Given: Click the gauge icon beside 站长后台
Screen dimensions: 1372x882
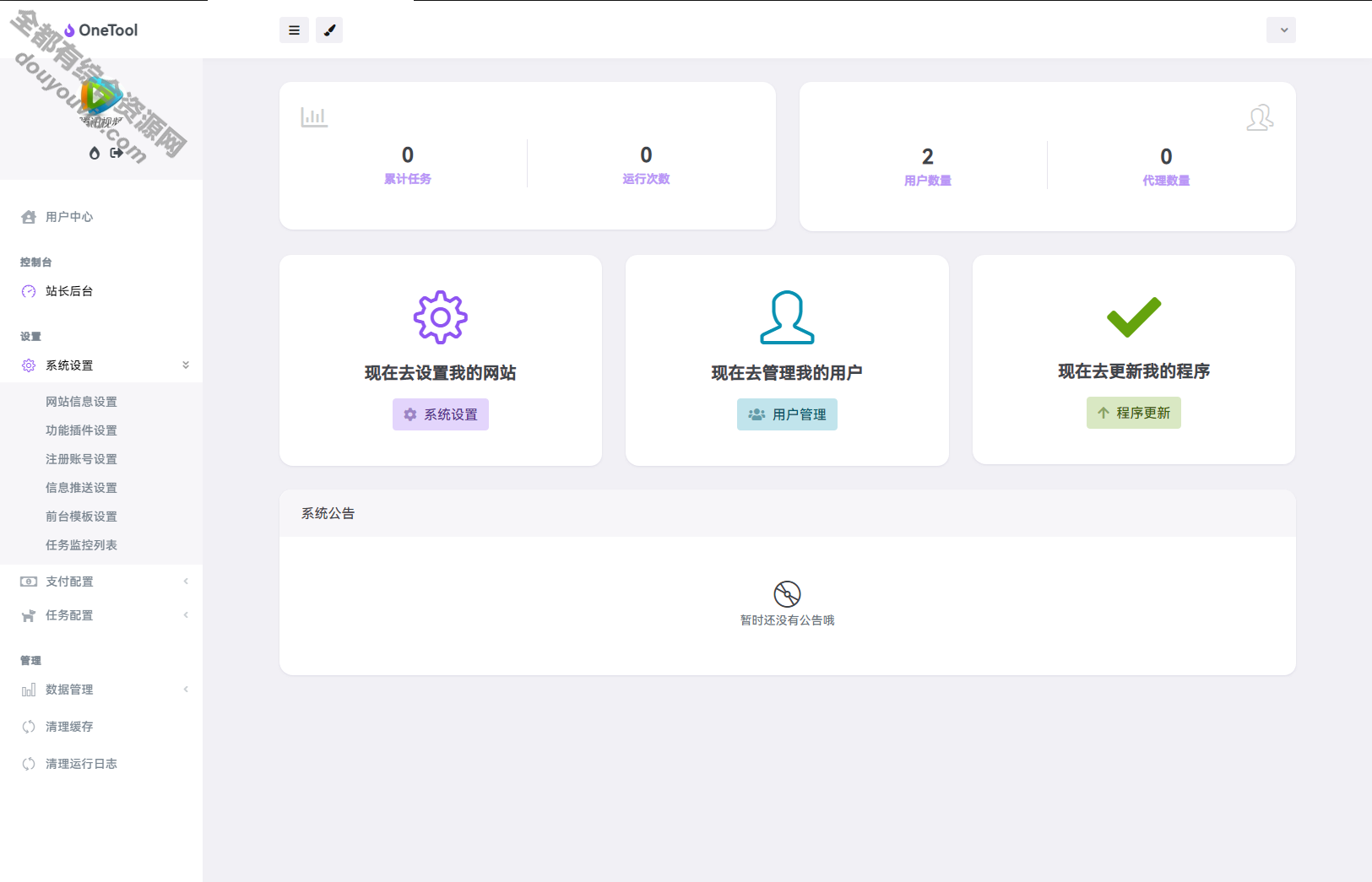Looking at the screenshot, I should tap(29, 291).
